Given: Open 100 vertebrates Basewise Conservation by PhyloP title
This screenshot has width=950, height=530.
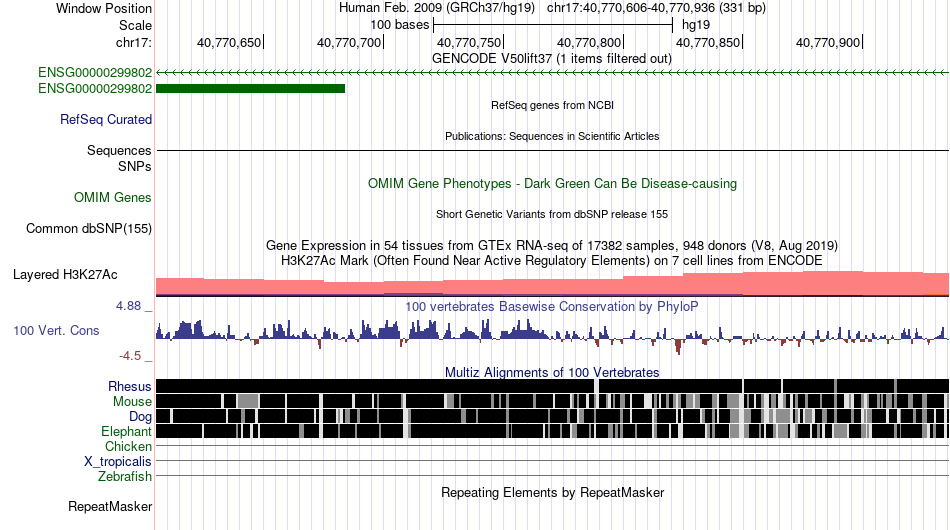Looking at the screenshot, I should coord(552,306).
